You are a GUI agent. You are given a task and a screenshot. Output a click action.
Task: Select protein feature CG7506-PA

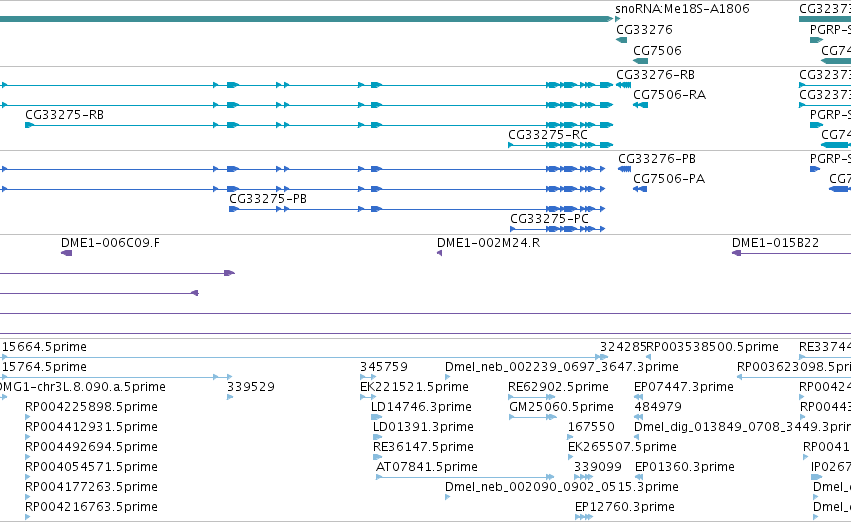pyautogui.click(x=669, y=179)
